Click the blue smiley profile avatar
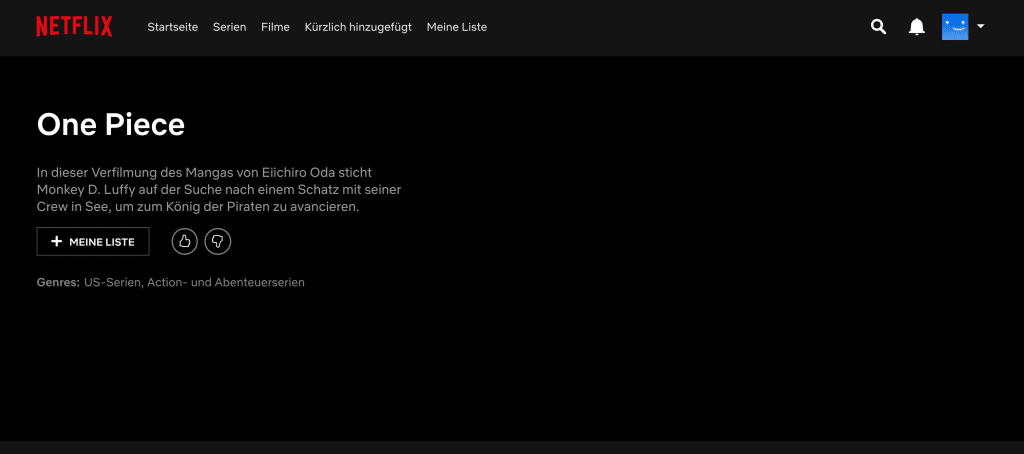The width and height of the screenshot is (1024, 454). point(955,27)
